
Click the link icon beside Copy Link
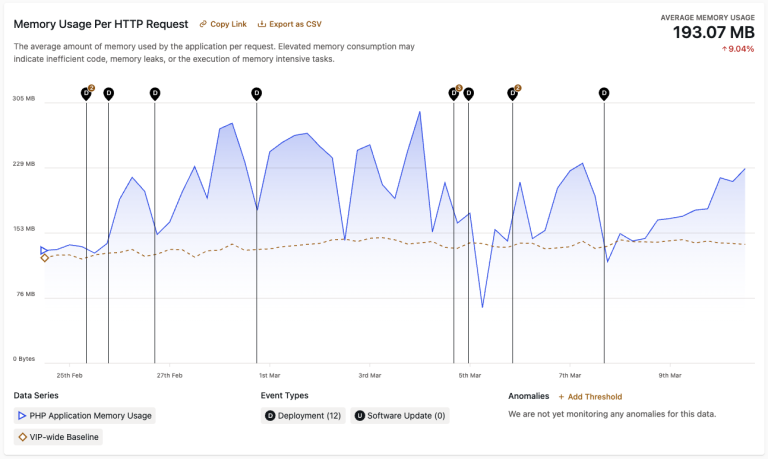tap(203, 24)
